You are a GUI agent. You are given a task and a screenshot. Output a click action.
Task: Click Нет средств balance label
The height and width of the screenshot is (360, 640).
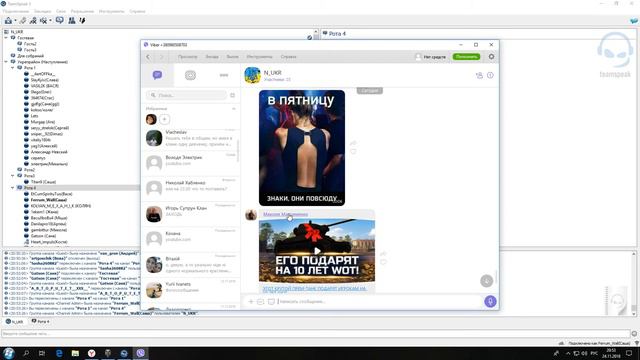point(434,57)
